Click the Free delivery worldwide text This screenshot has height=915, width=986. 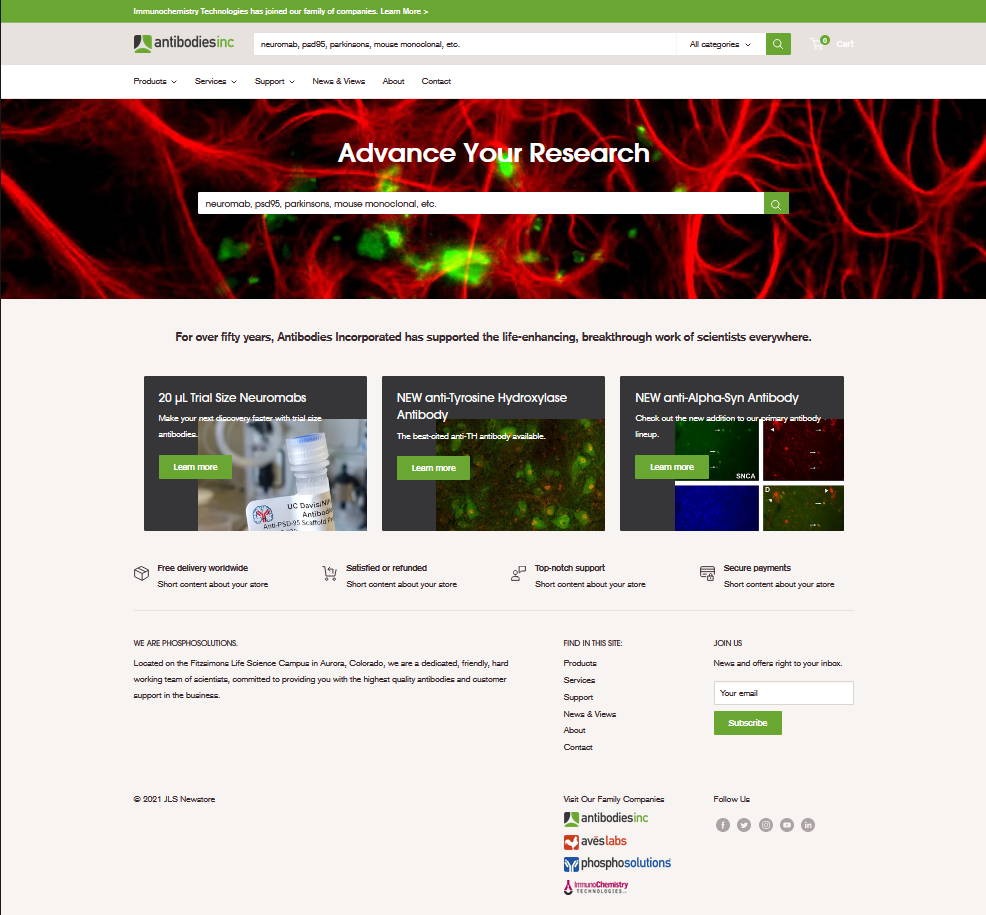pos(202,568)
